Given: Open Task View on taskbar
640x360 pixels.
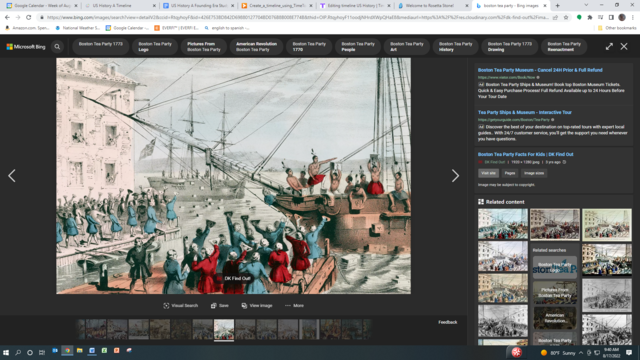Looking at the screenshot, I should click(x=42, y=352).
